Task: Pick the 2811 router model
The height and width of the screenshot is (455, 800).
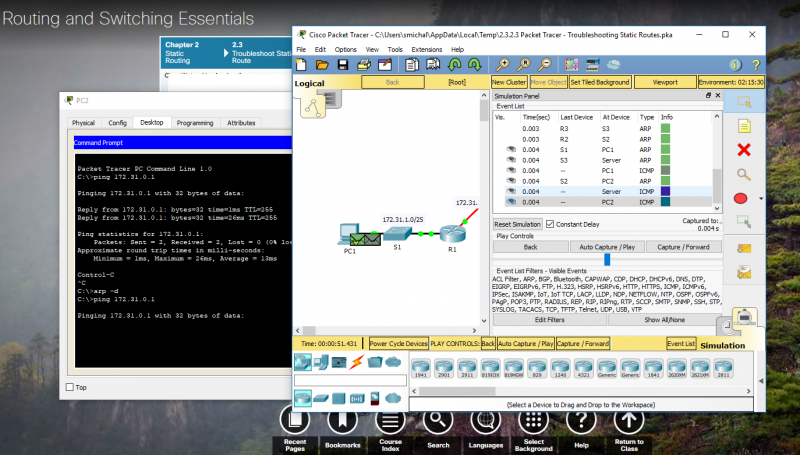Action: pyautogui.click(x=723, y=368)
